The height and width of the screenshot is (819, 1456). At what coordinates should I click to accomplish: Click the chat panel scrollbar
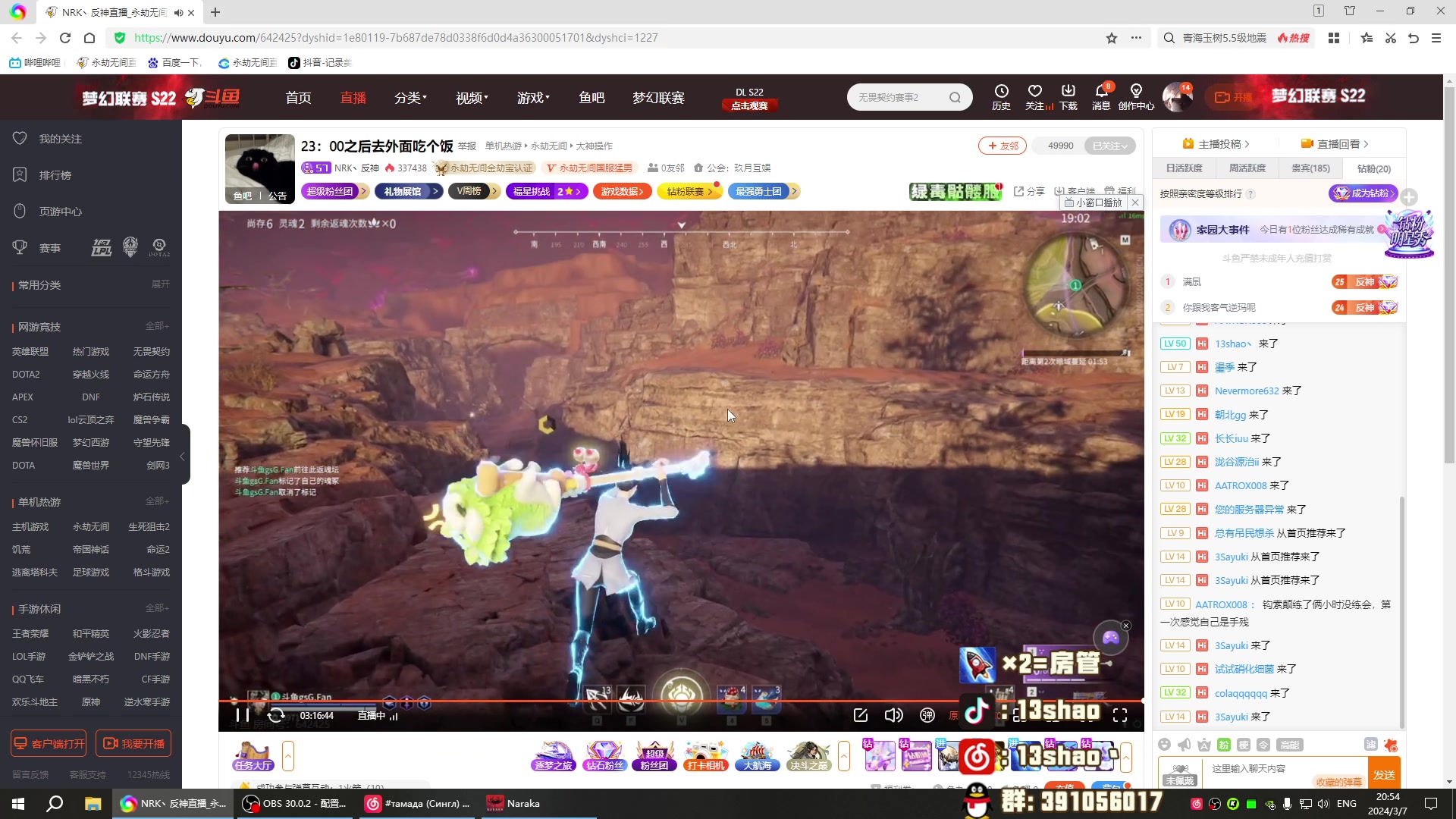[x=1401, y=612]
